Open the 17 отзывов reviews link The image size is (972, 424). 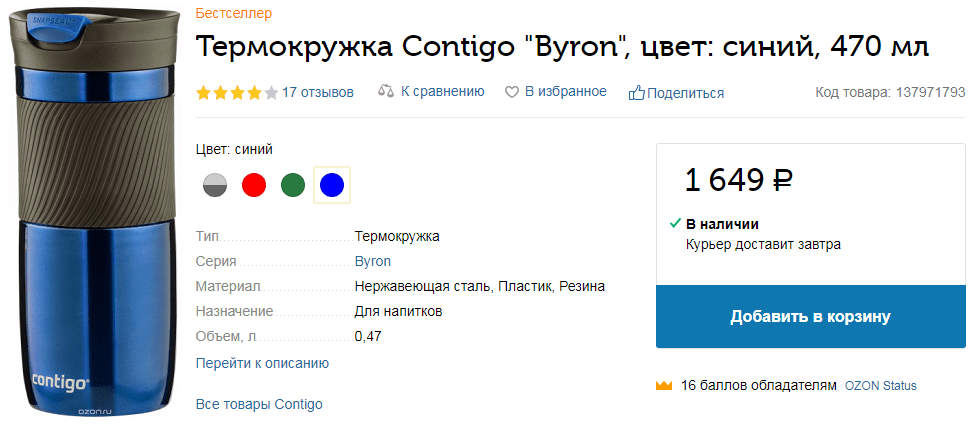318,93
